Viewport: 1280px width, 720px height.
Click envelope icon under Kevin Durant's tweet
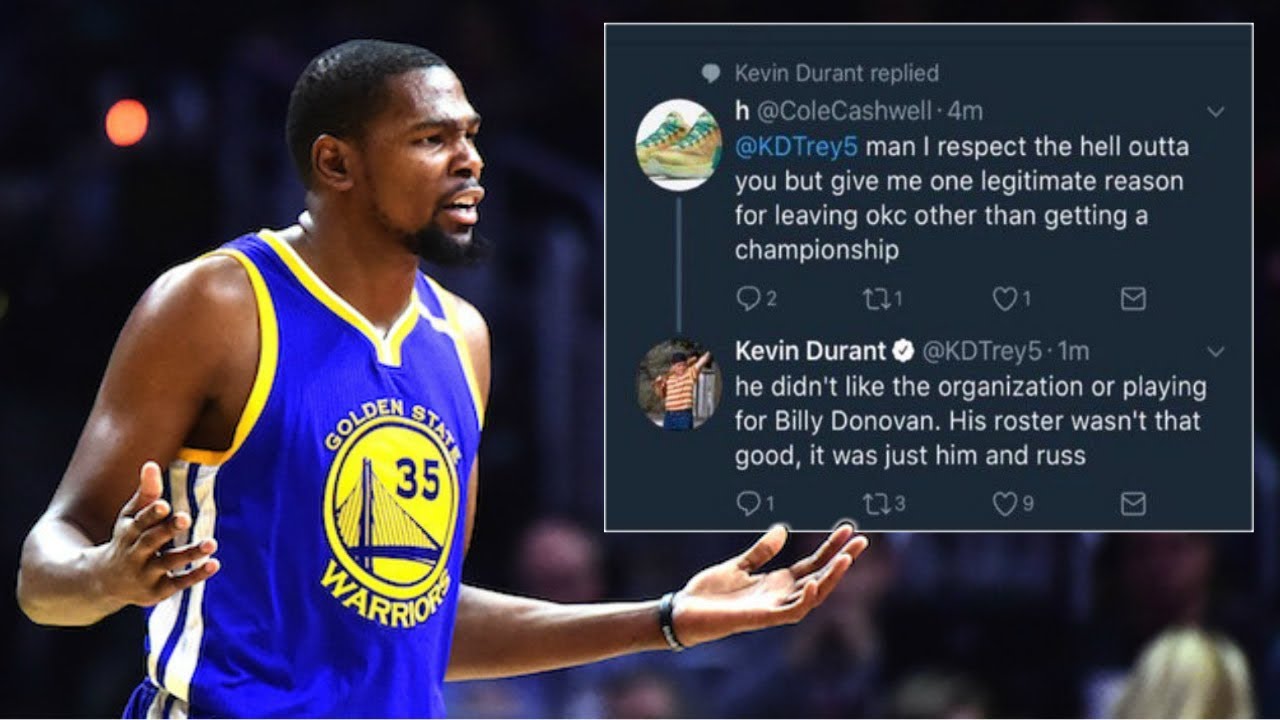click(1133, 504)
